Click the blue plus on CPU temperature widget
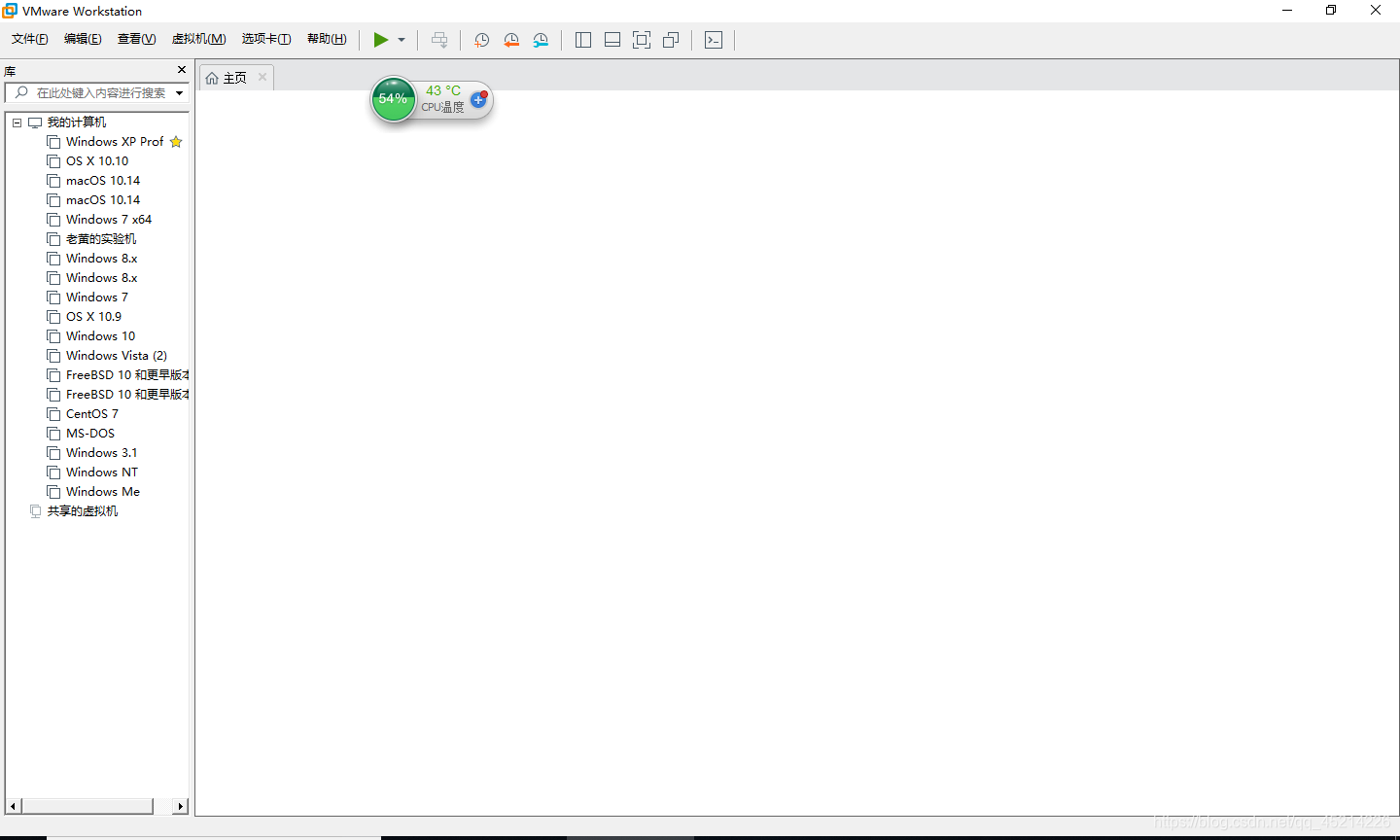Screen dimensions: 1400x840 (478, 100)
